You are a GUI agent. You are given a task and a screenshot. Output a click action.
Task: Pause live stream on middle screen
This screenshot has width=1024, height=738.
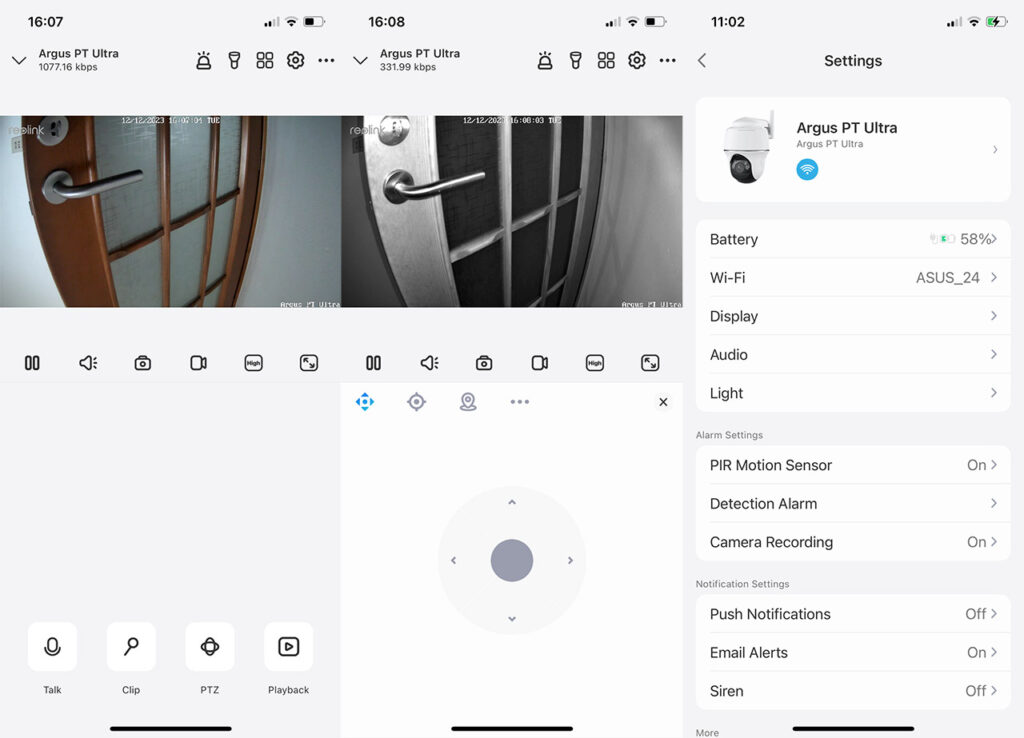374,363
